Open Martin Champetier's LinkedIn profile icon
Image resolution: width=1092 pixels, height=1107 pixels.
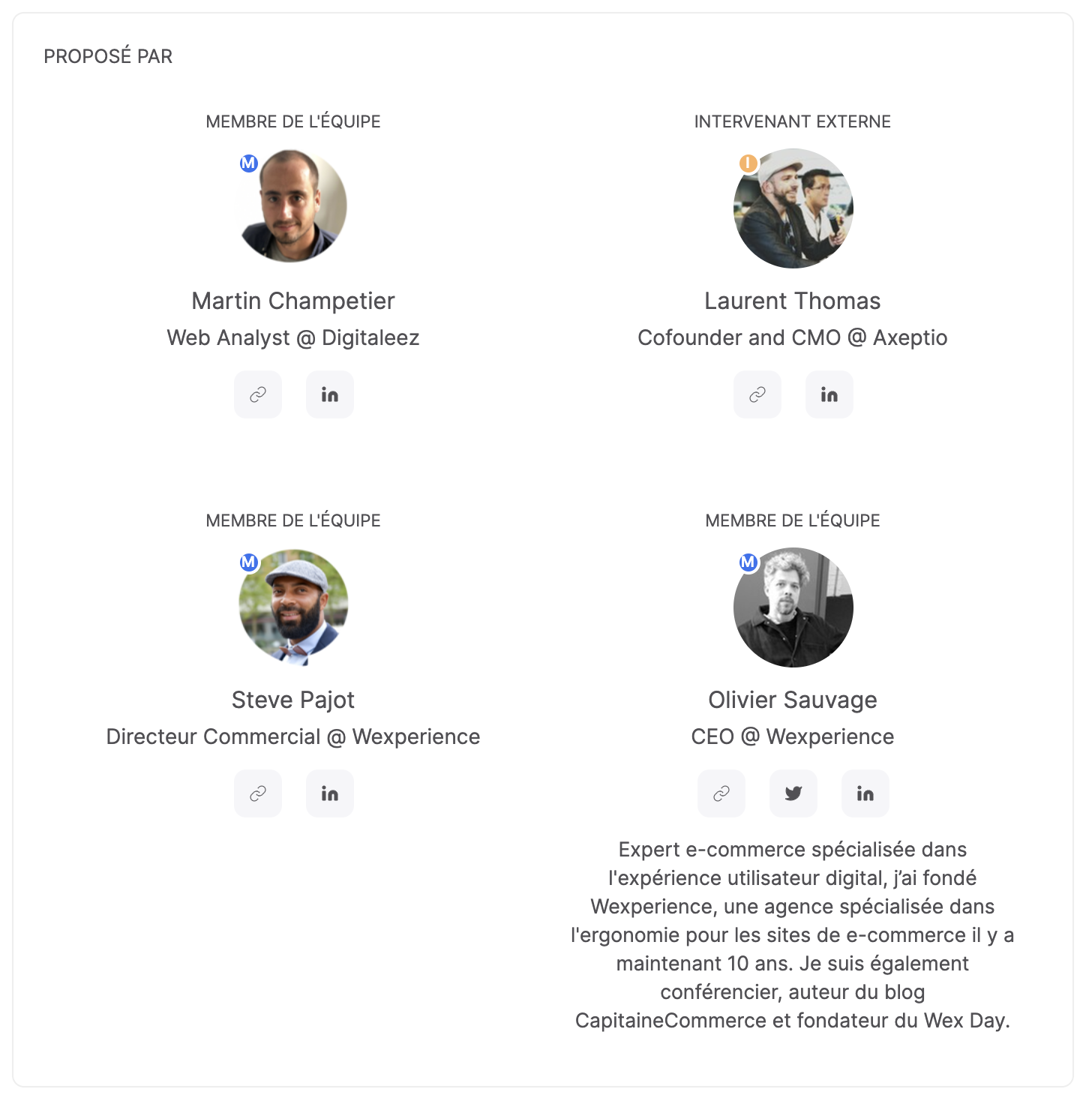point(330,394)
